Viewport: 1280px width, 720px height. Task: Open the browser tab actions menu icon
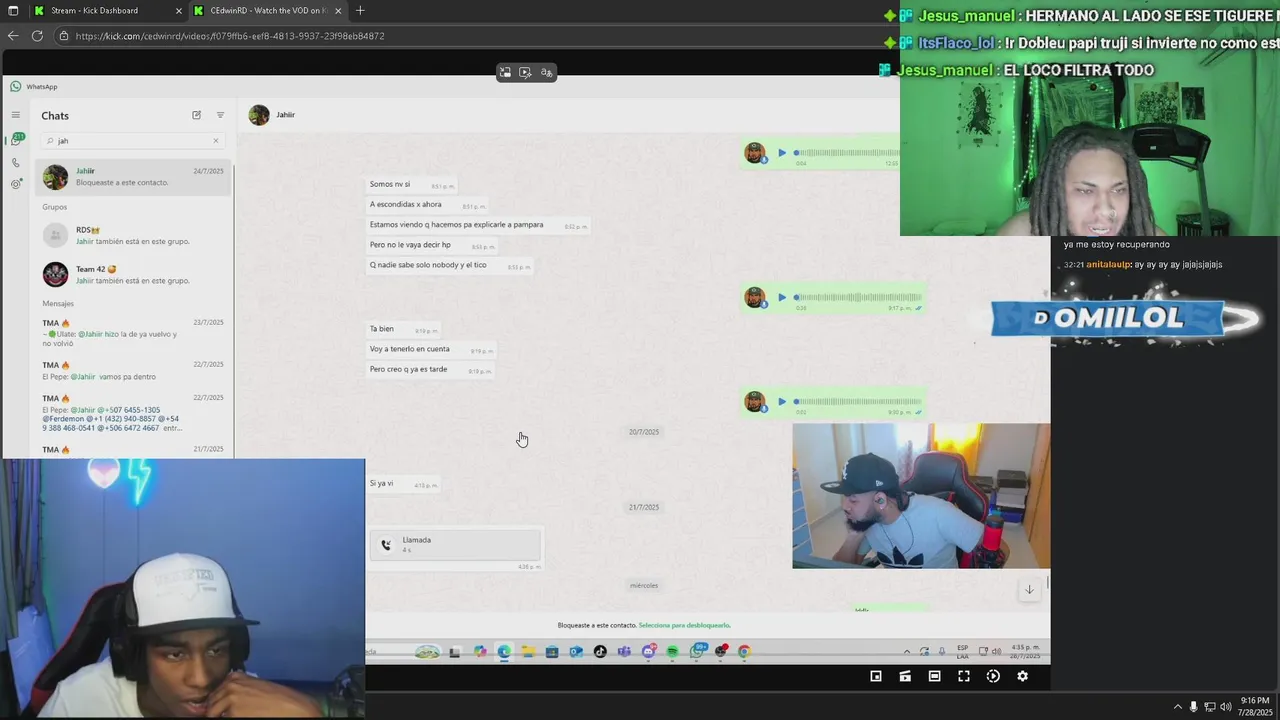[13, 10]
